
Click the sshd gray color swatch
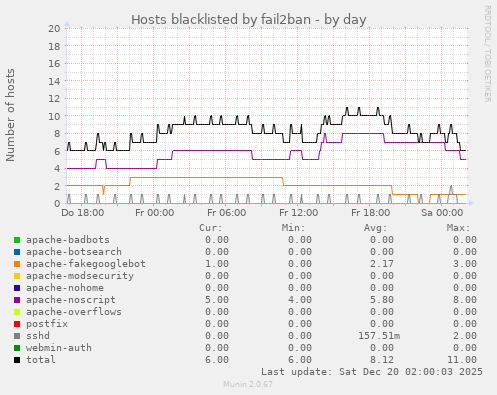[17, 336]
